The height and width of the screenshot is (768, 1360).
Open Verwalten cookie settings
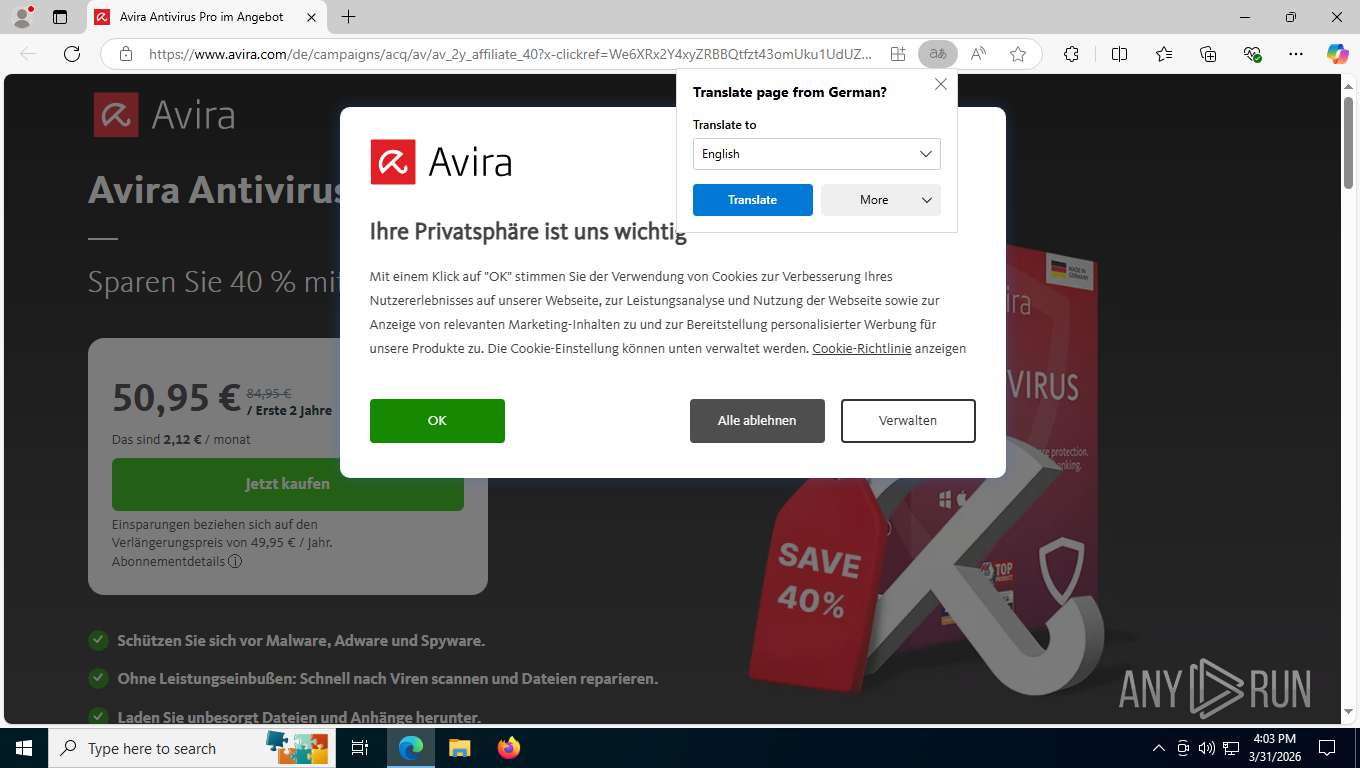(908, 421)
